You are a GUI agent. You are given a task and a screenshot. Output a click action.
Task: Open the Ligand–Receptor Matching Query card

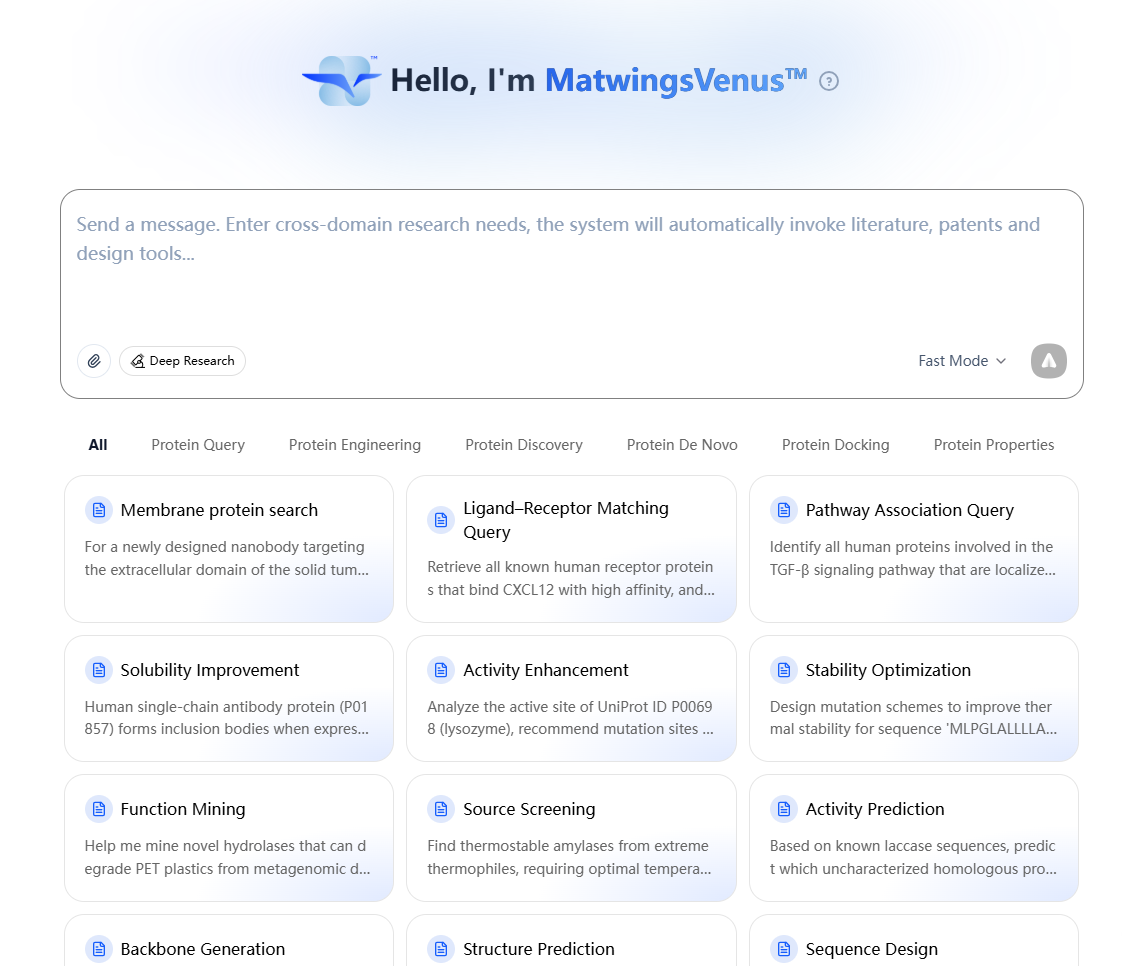571,549
